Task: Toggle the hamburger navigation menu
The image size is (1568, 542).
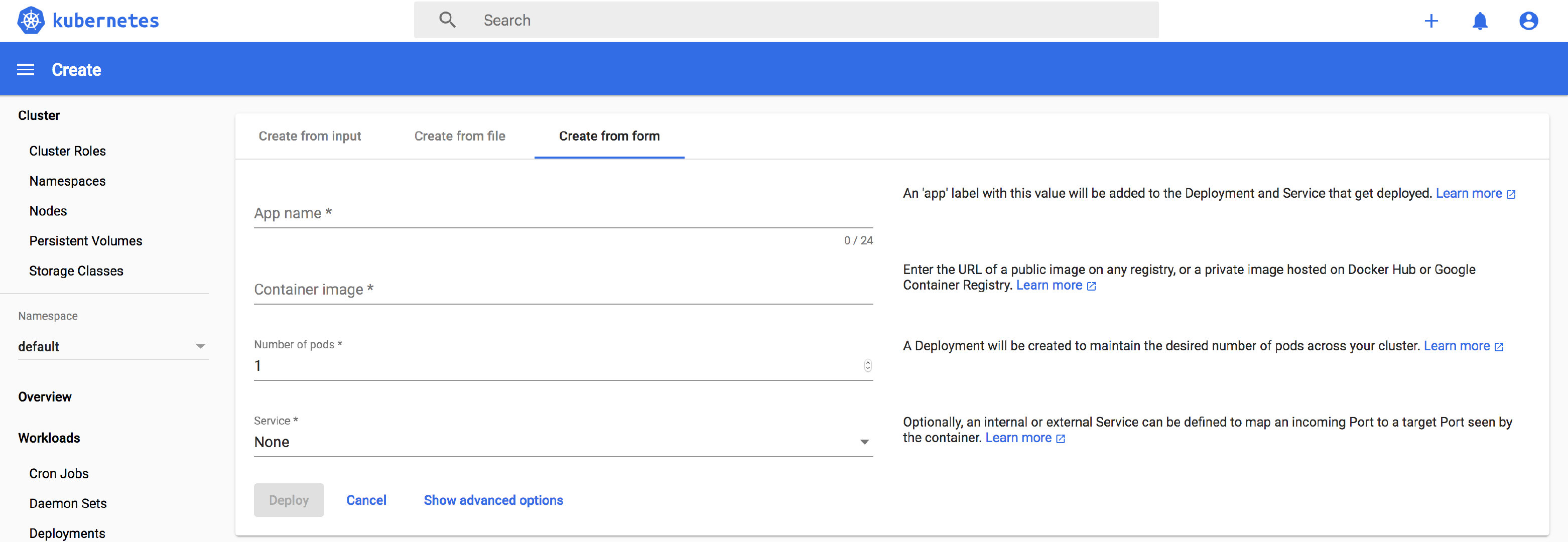Action: point(26,70)
